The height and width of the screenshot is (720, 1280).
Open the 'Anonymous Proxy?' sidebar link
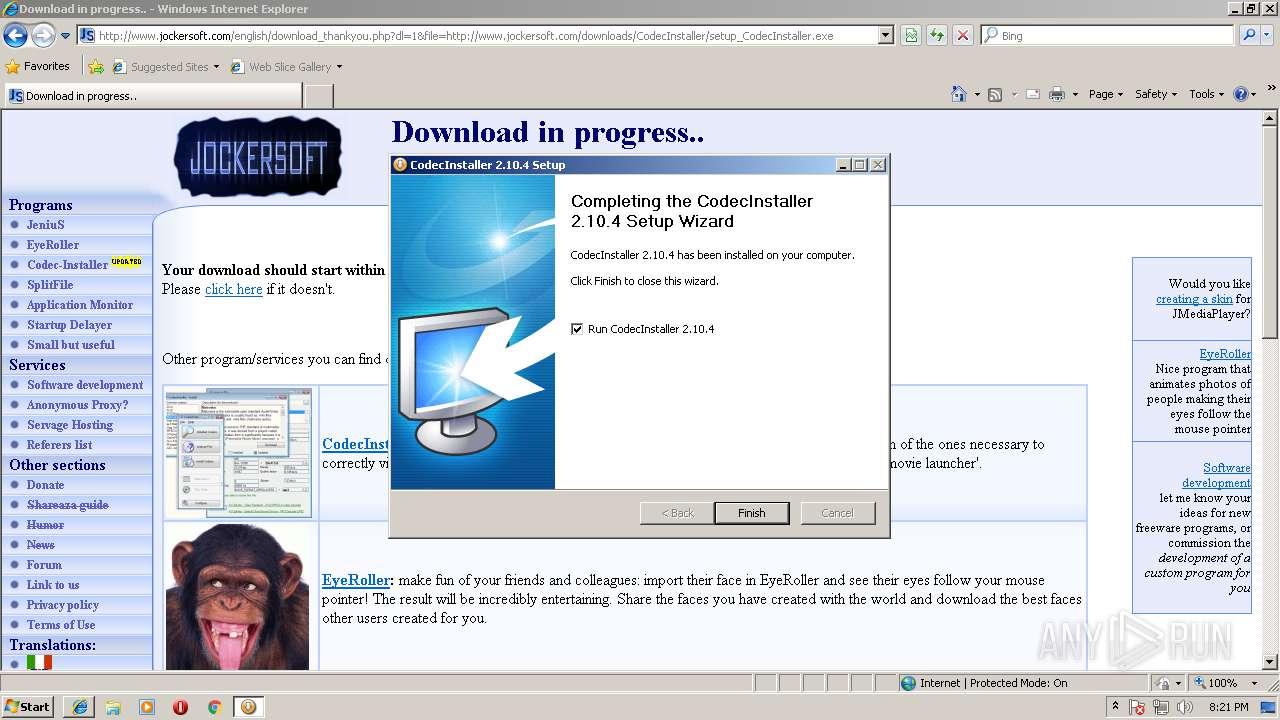[x=77, y=405]
